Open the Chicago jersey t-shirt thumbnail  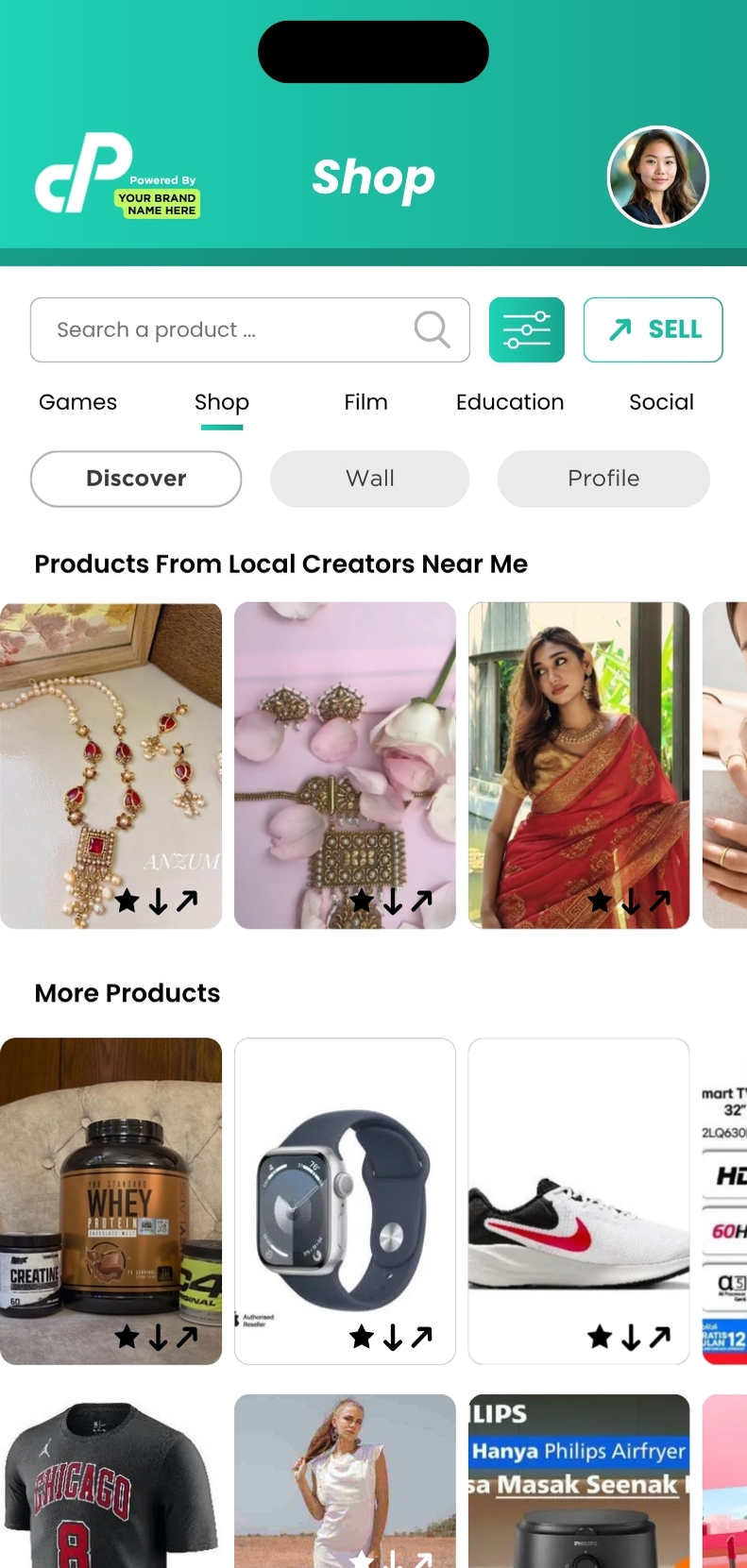tap(110, 1482)
